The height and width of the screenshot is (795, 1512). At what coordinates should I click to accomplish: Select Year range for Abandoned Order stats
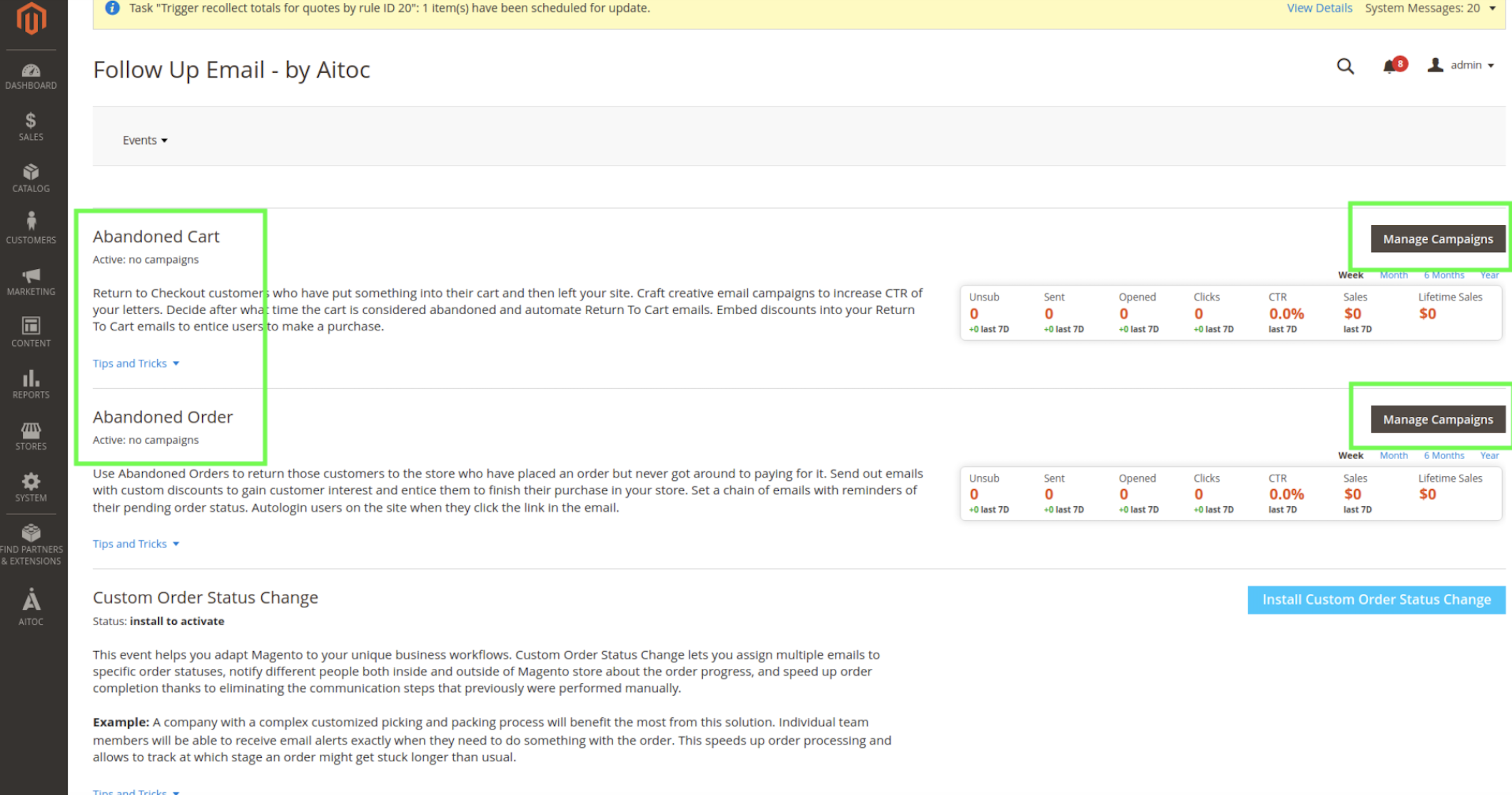click(x=1489, y=455)
